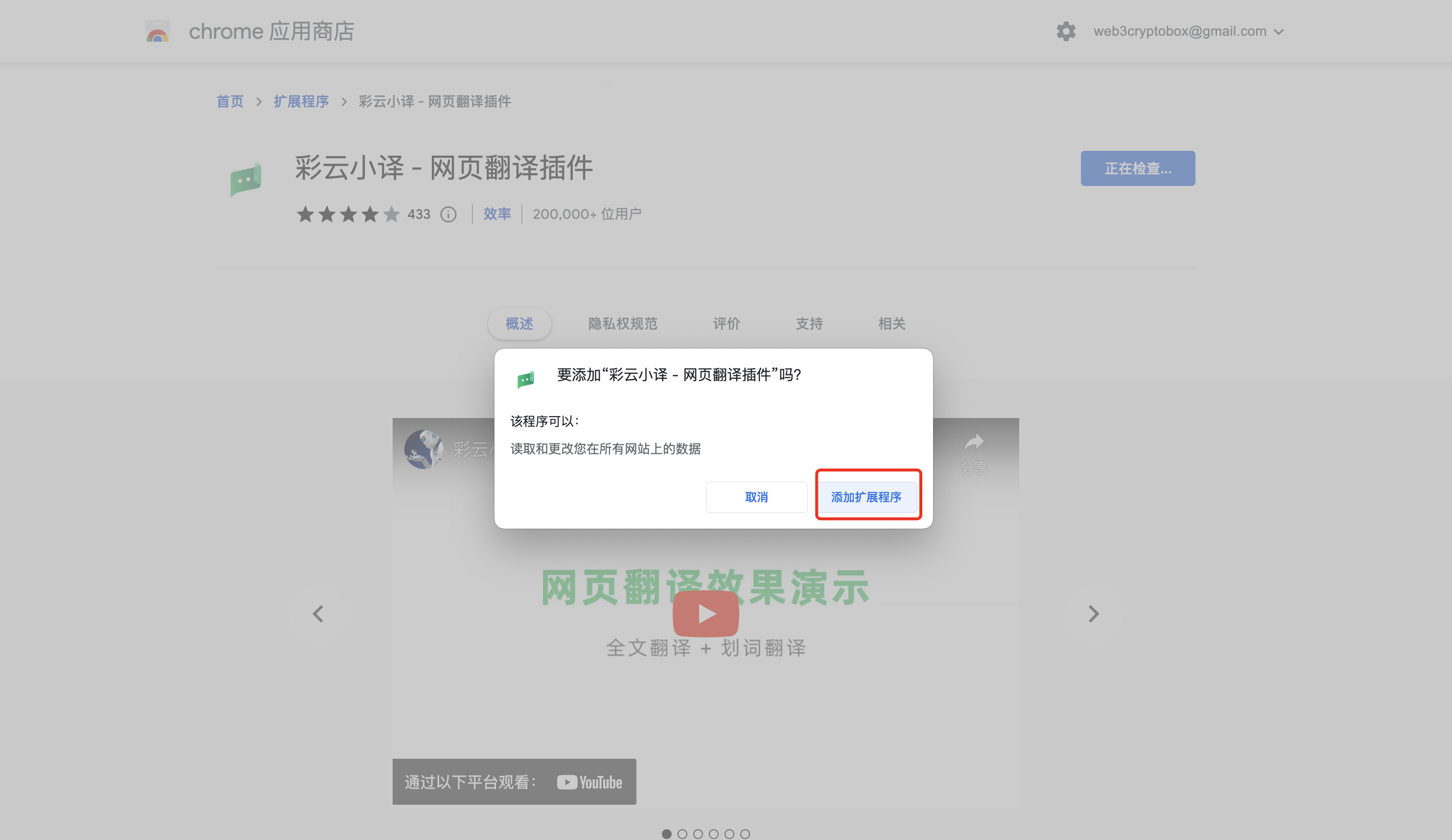1452x840 pixels.
Task: Select the fourth carousel dot
Action: (x=713, y=834)
